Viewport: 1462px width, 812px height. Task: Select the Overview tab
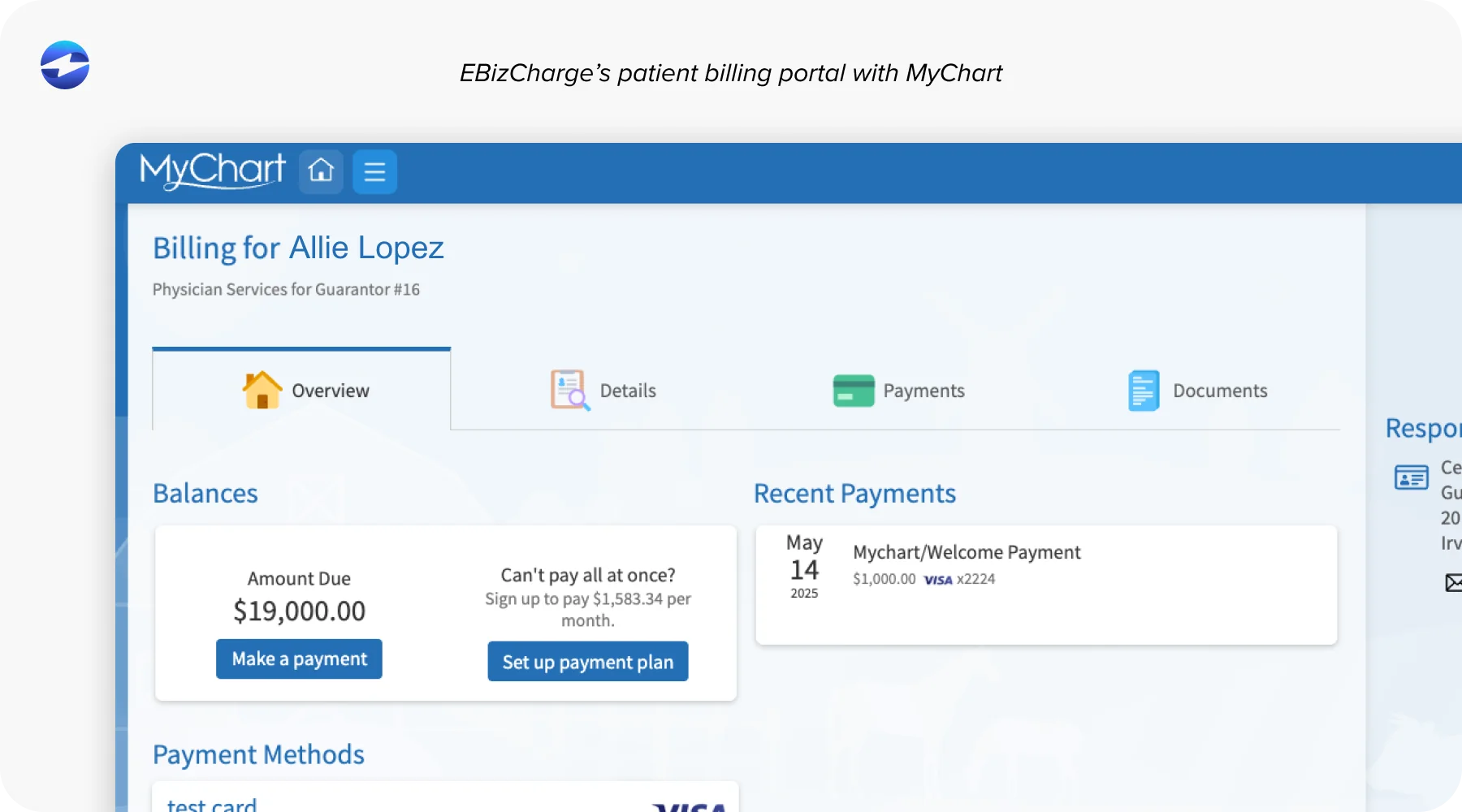pyautogui.click(x=301, y=389)
